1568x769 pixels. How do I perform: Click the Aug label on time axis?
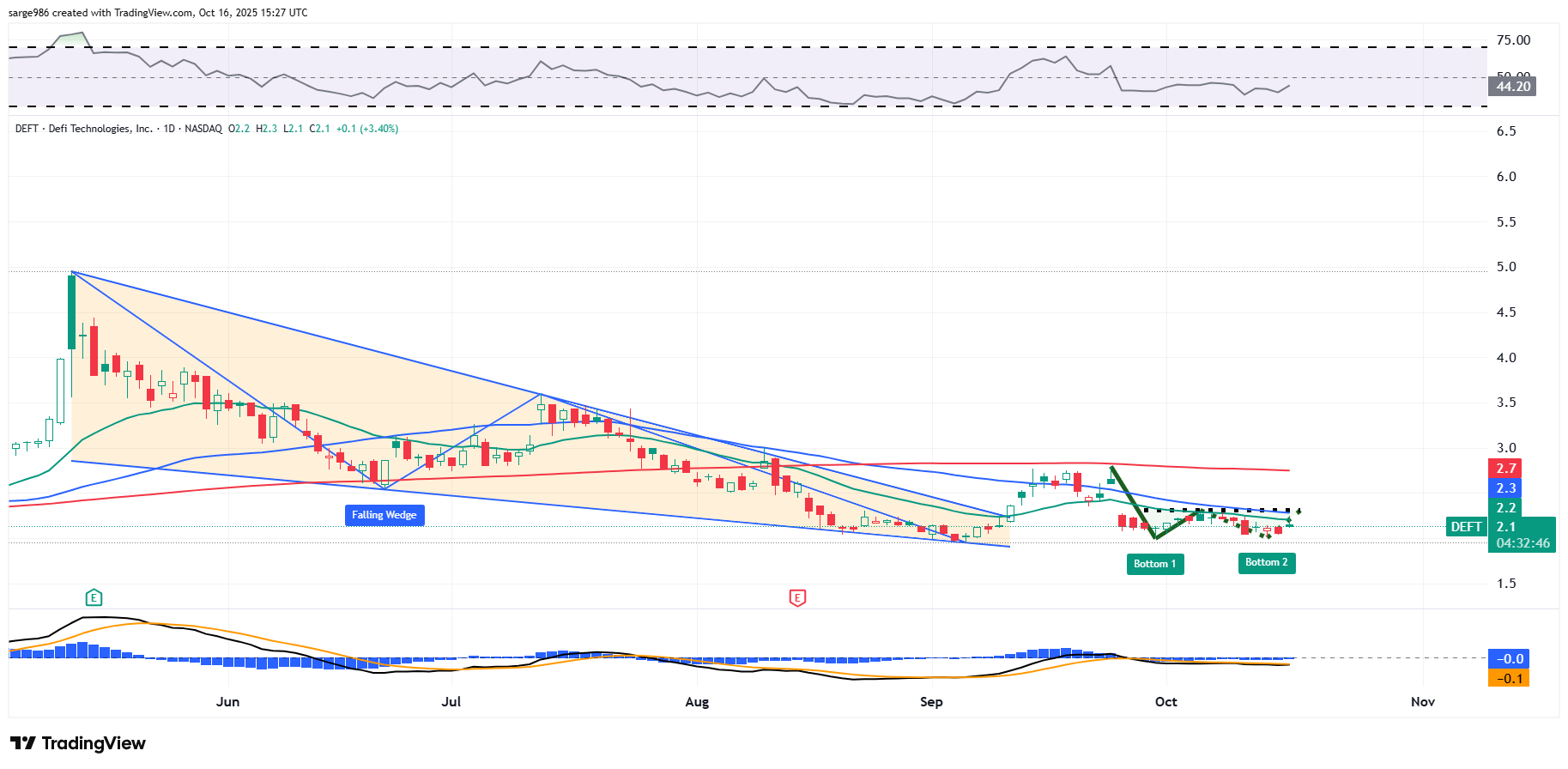click(x=697, y=702)
